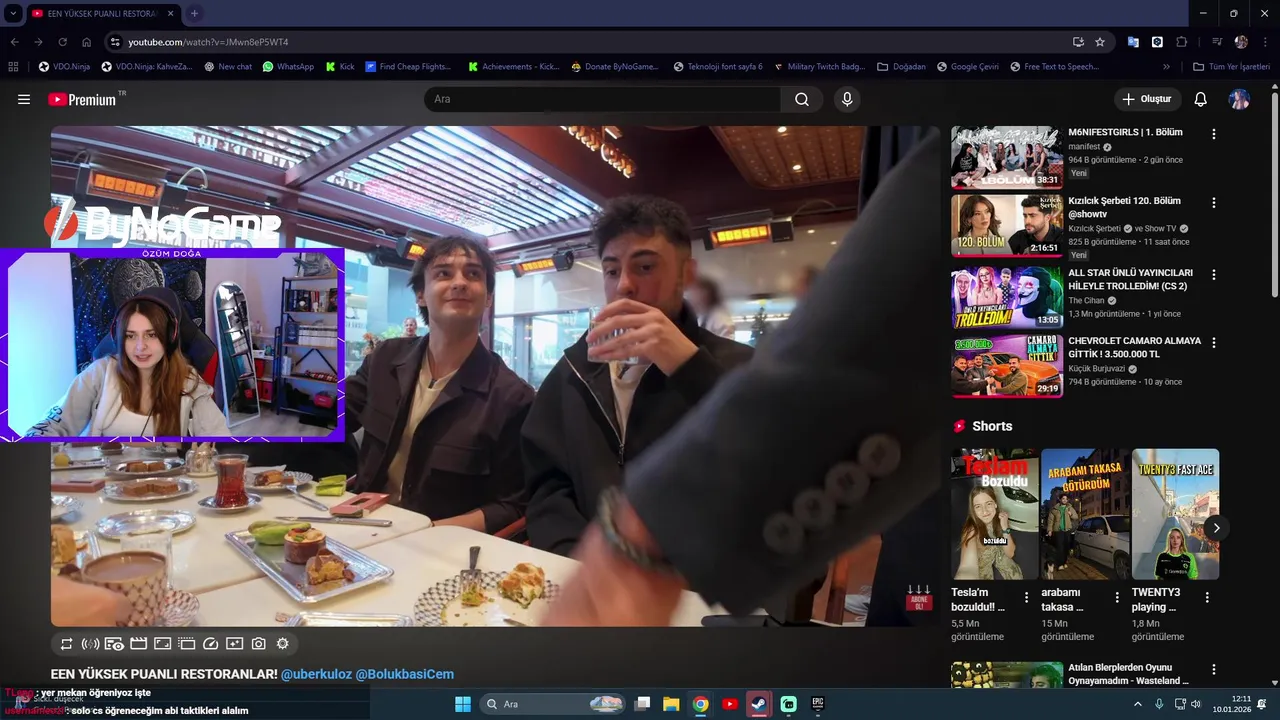Open the Google Çeviri bookmark
Viewport: 1280px width, 720px height.
(x=967, y=67)
